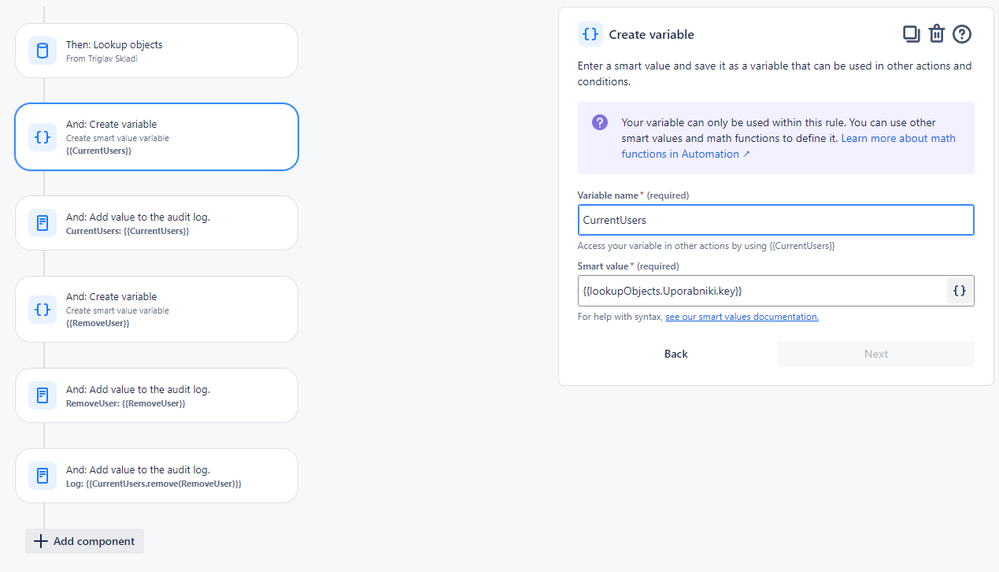Click CurrentUsers audit log document icon
This screenshot has height=572, width=999.
point(42,223)
